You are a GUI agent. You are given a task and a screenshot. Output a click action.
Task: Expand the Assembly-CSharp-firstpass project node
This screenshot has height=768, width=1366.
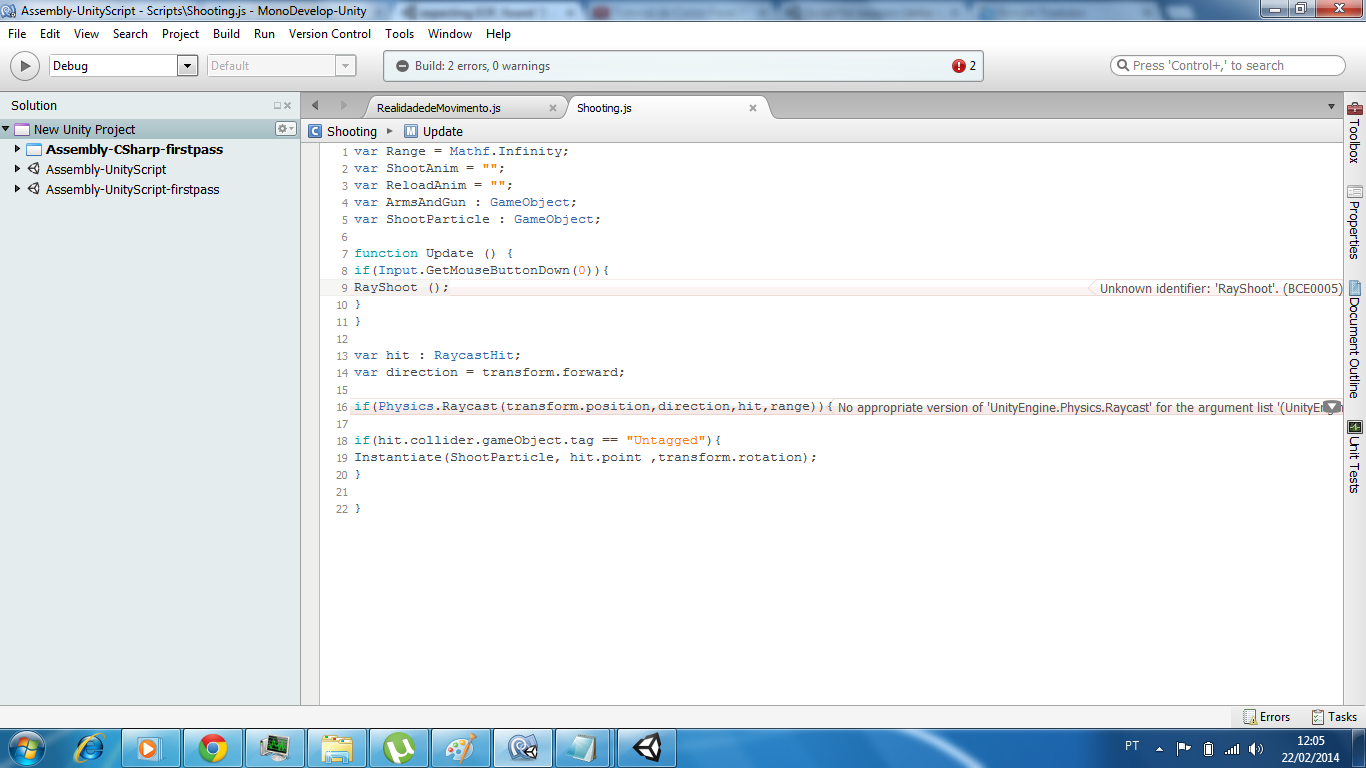(17, 149)
